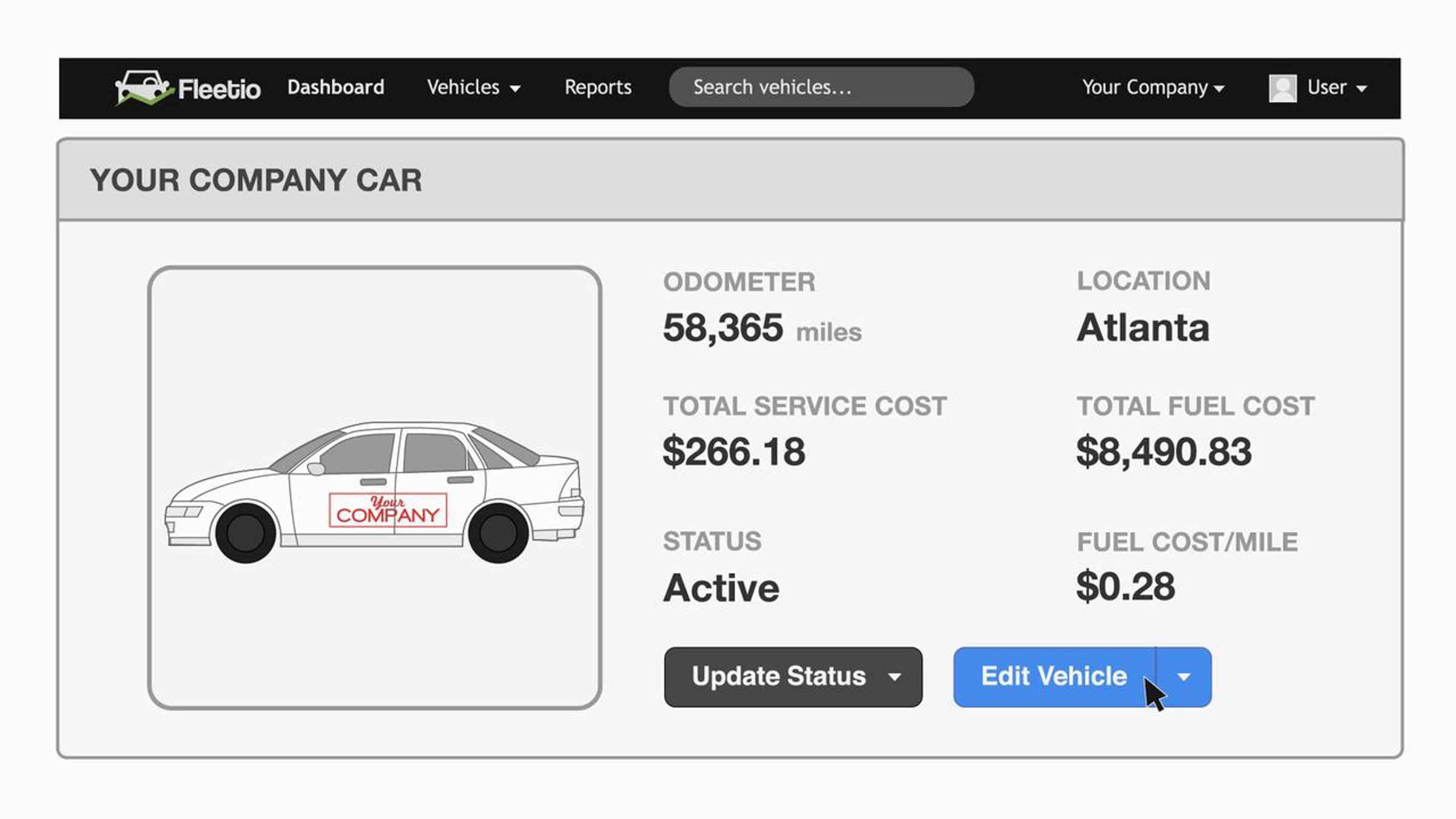Click the Your Company decal on the car
1456x819 pixels.
point(388,510)
